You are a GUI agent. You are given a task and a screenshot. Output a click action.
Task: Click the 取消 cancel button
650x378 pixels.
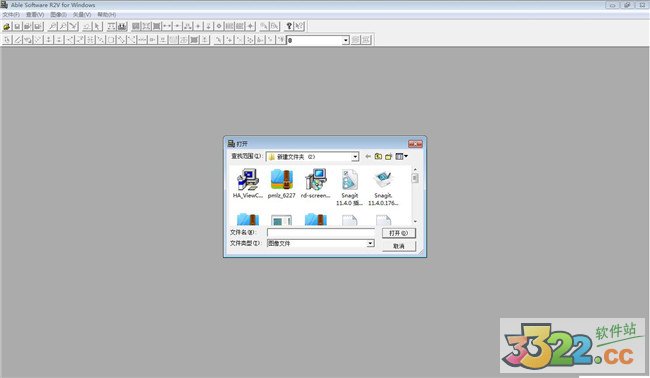pyautogui.click(x=398, y=246)
